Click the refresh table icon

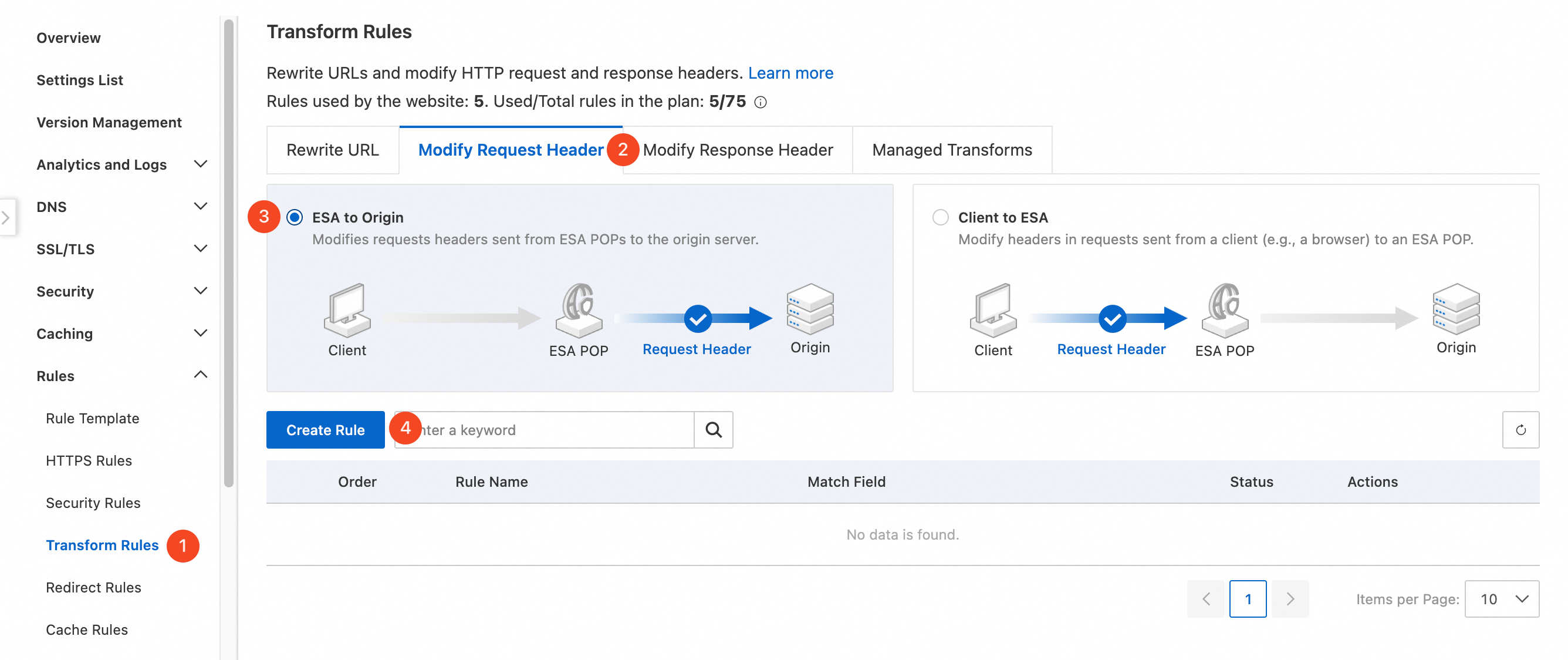point(1520,430)
